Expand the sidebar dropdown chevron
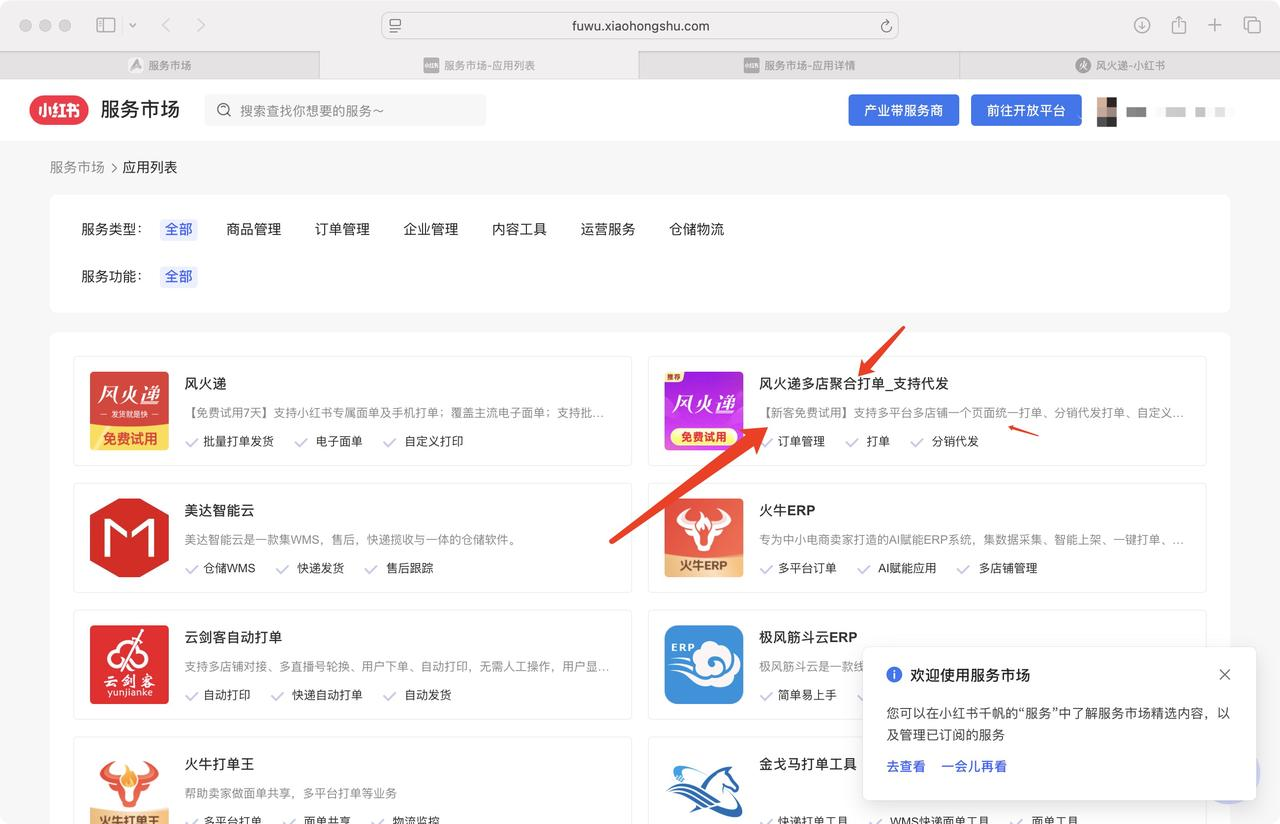This screenshot has width=1280, height=824. [x=133, y=25]
